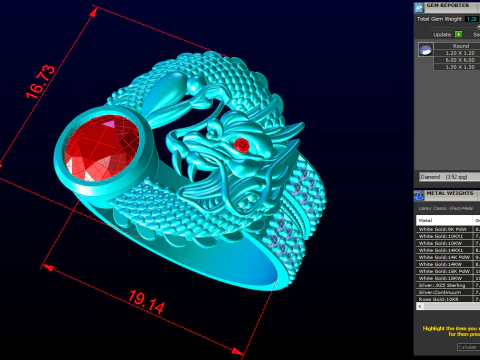Select White Gold:10KX1 row
The width and height of the screenshot is (480, 360).
click(448, 236)
